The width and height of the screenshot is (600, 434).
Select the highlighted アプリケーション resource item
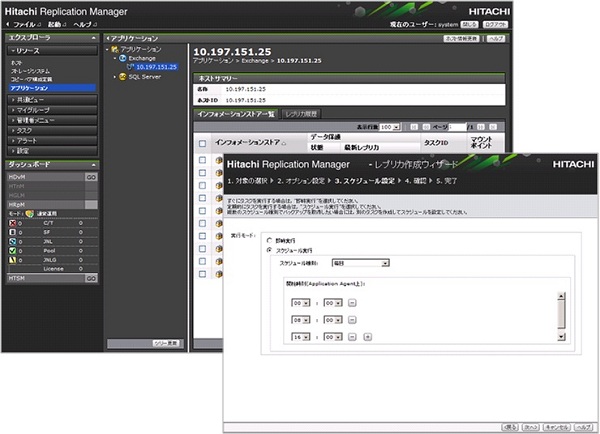52,88
